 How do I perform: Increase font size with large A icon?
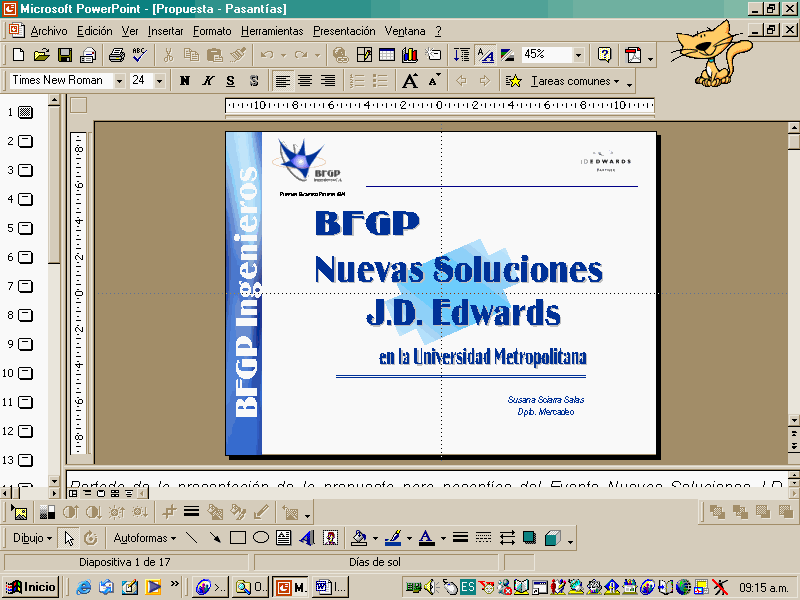click(x=410, y=81)
